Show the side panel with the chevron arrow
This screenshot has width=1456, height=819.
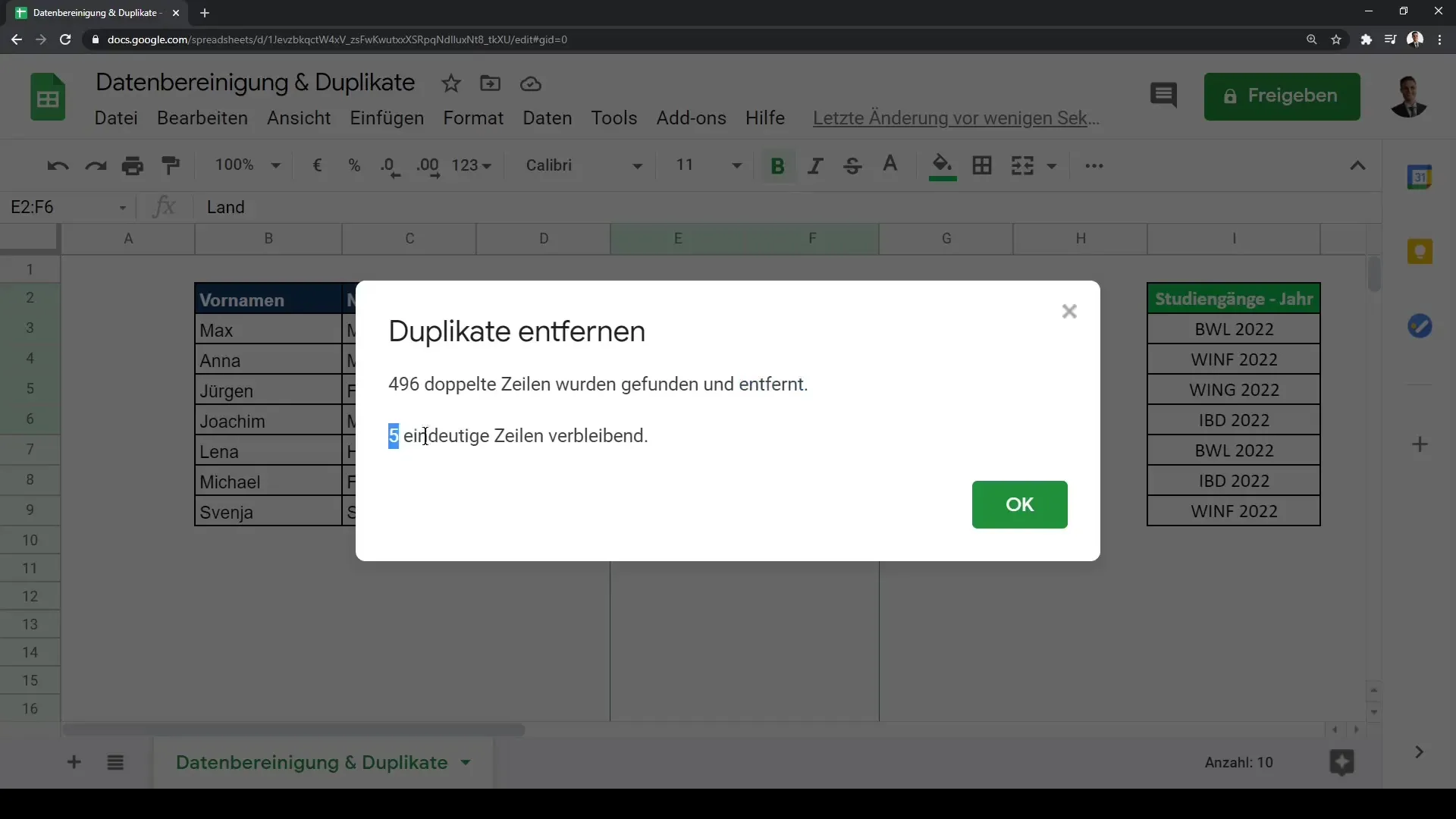pos(1419,752)
